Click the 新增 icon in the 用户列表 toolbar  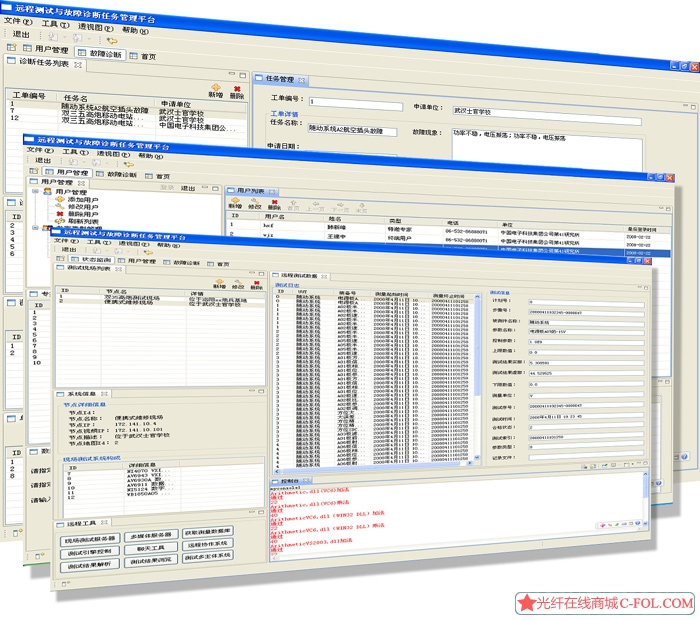[x=235, y=201]
